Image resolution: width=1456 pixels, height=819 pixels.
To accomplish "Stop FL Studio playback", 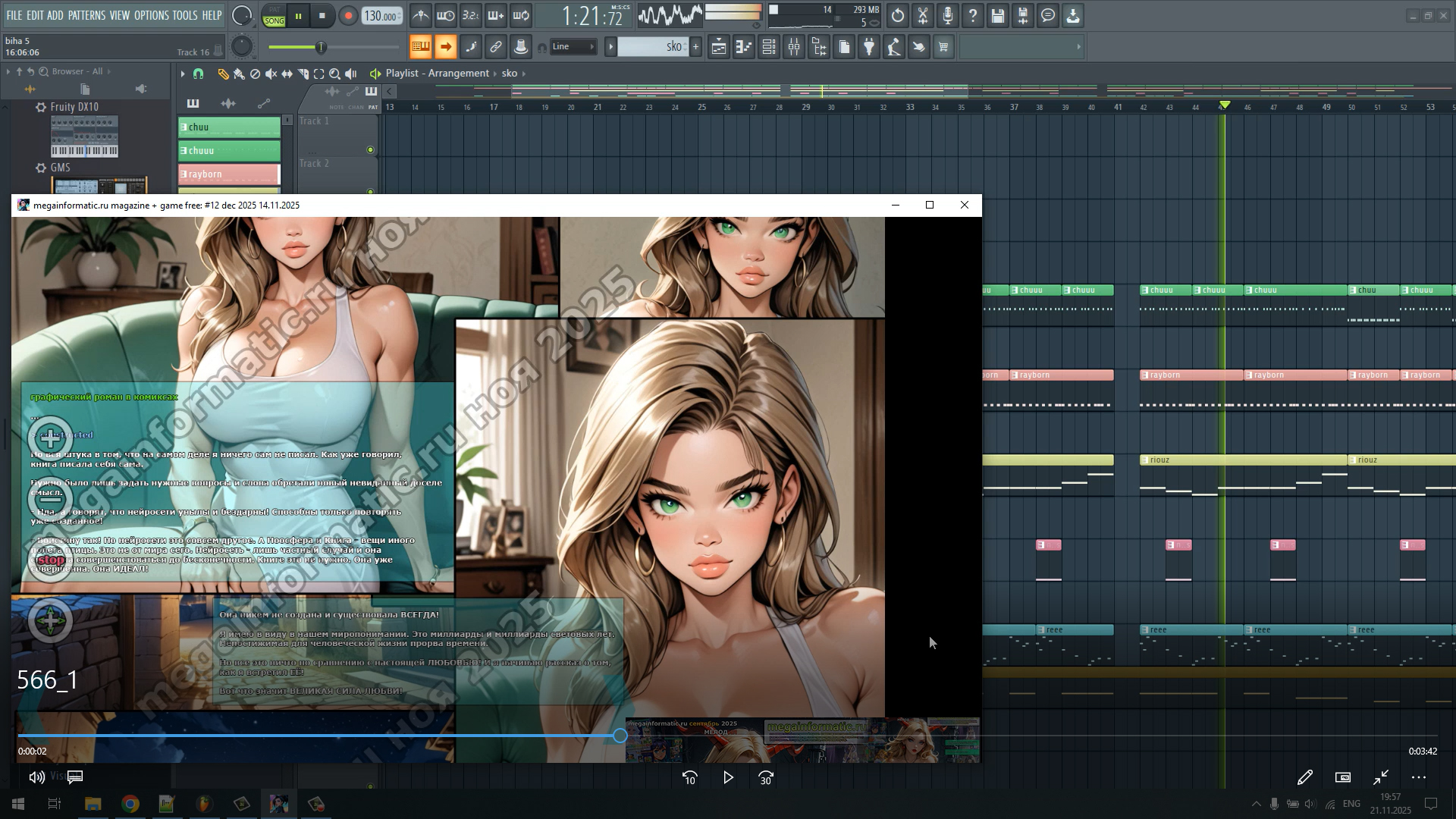I will click(322, 16).
